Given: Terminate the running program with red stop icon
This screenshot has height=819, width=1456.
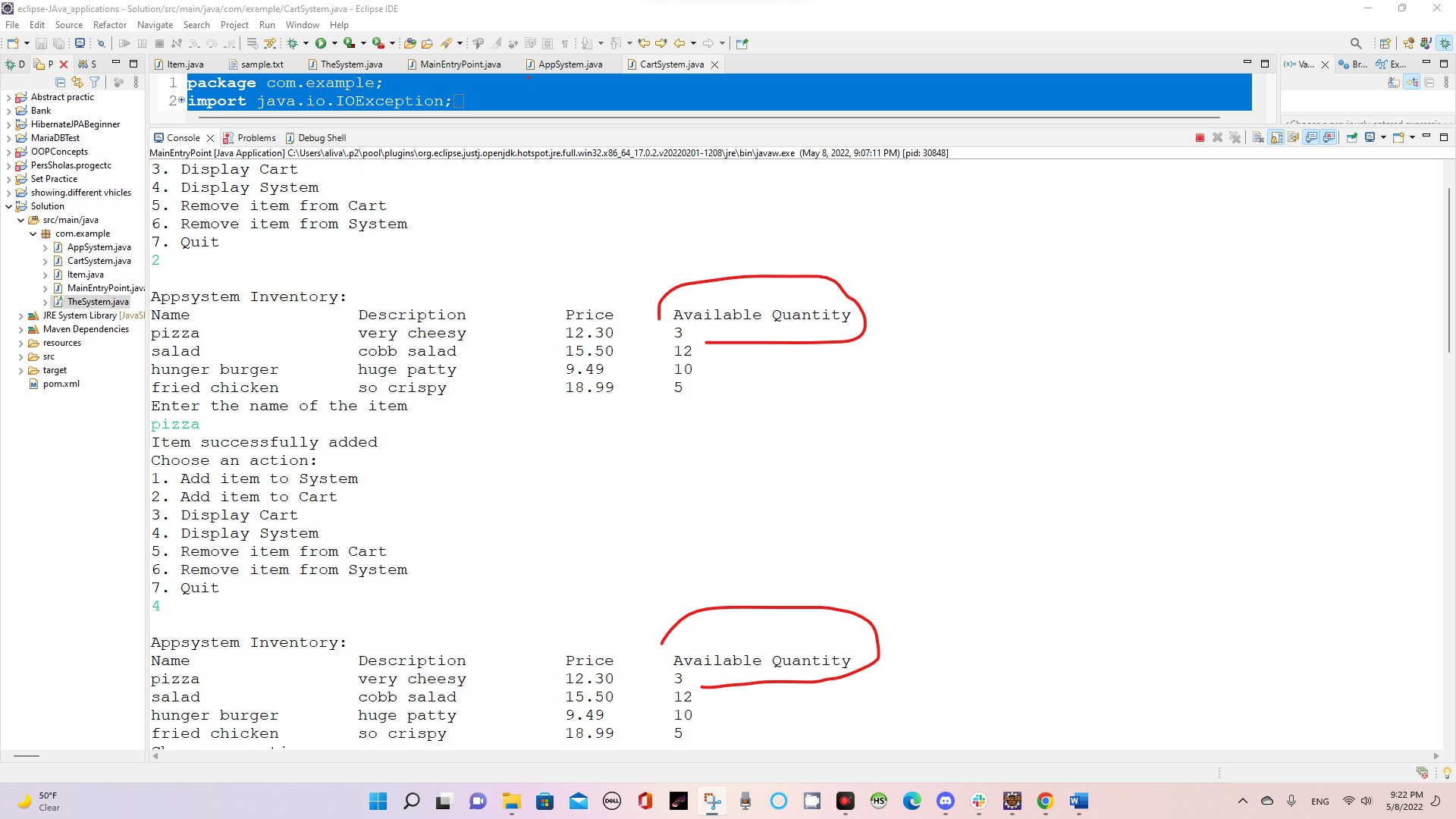Looking at the screenshot, I should pyautogui.click(x=1200, y=137).
